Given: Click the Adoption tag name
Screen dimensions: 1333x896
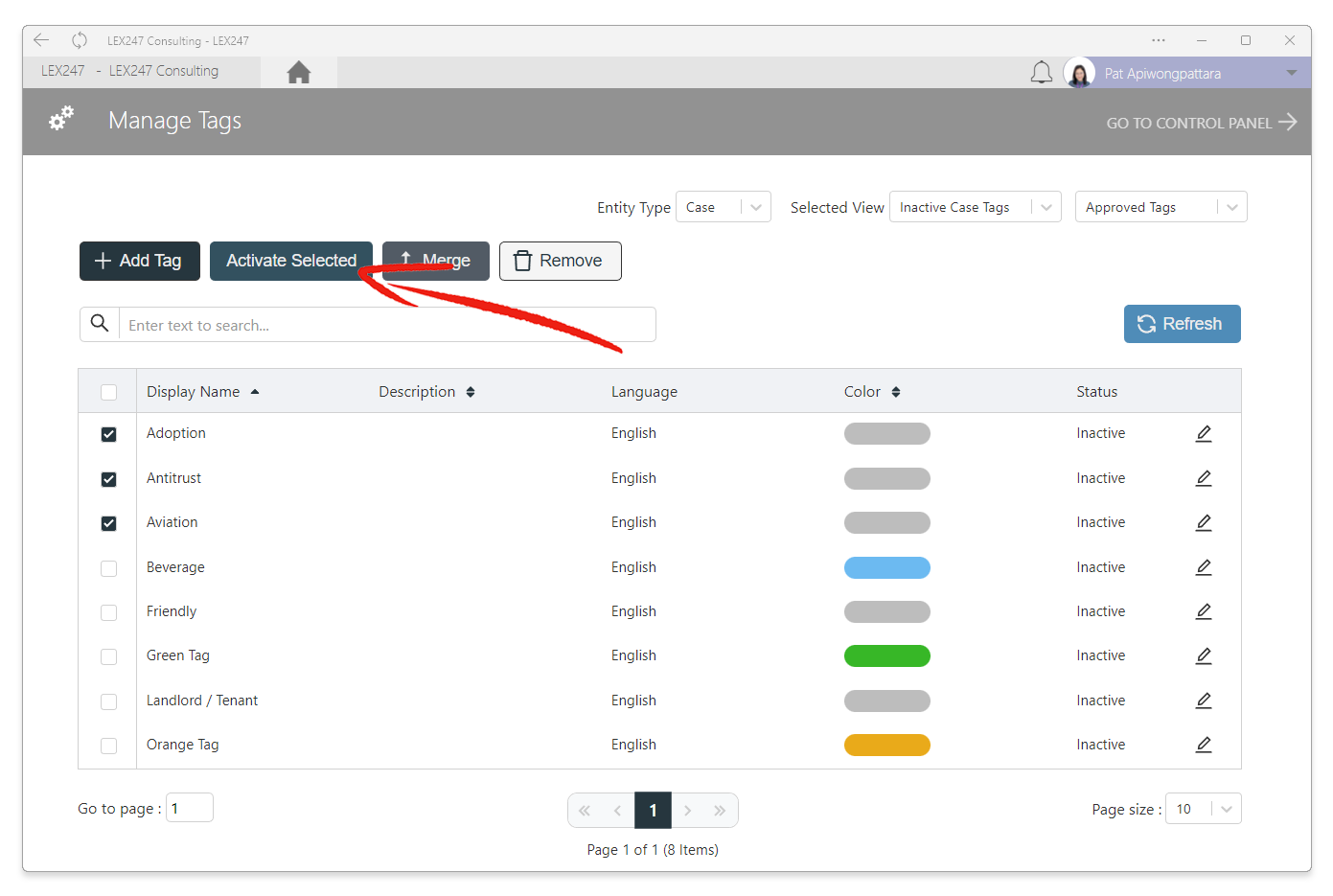Looking at the screenshot, I should (176, 433).
